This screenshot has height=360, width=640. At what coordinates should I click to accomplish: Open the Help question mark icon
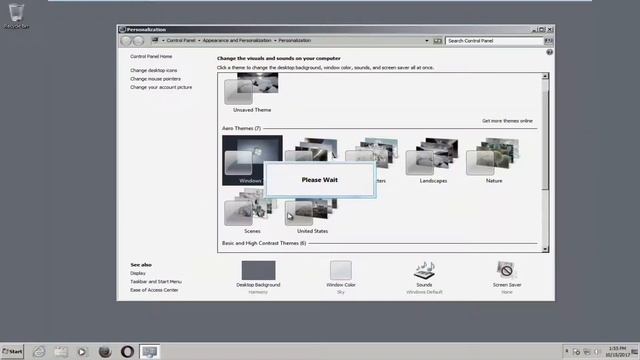click(x=549, y=52)
